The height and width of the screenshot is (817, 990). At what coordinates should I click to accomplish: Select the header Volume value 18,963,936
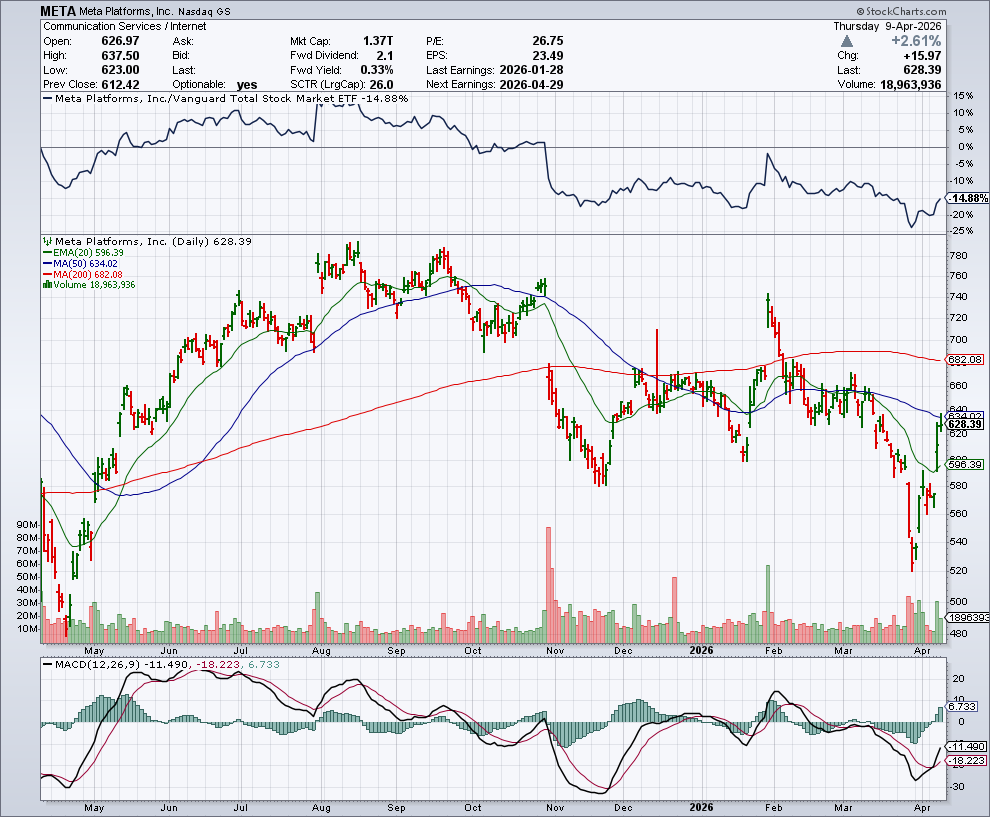(910, 85)
